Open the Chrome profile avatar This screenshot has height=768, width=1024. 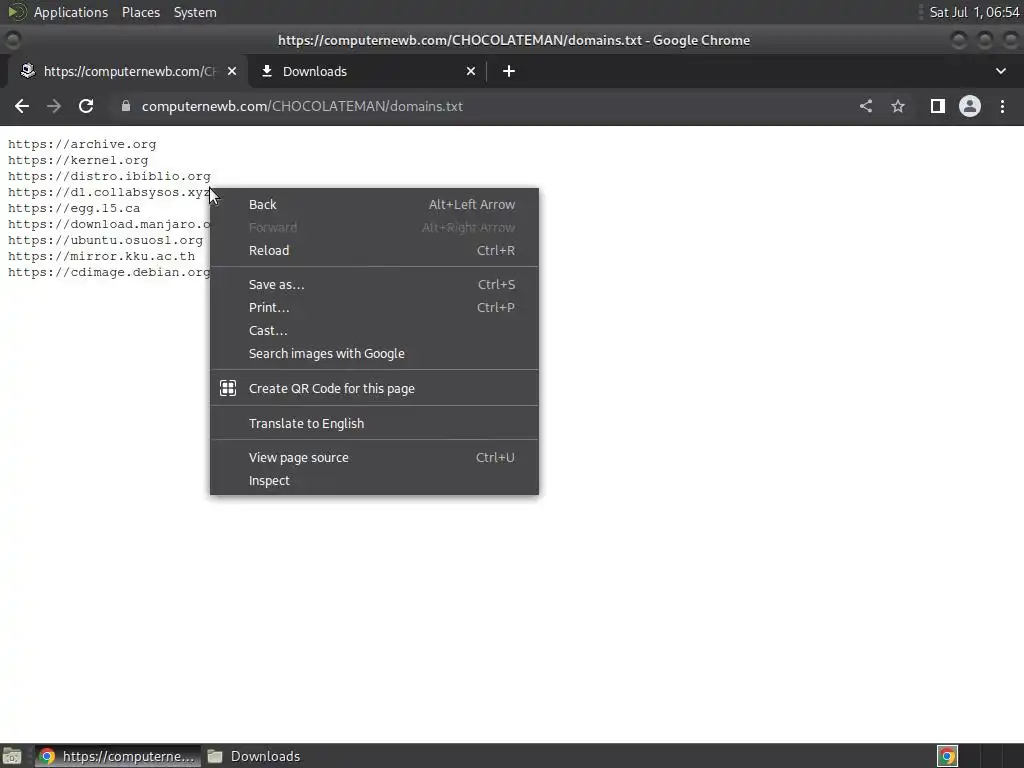(x=970, y=106)
